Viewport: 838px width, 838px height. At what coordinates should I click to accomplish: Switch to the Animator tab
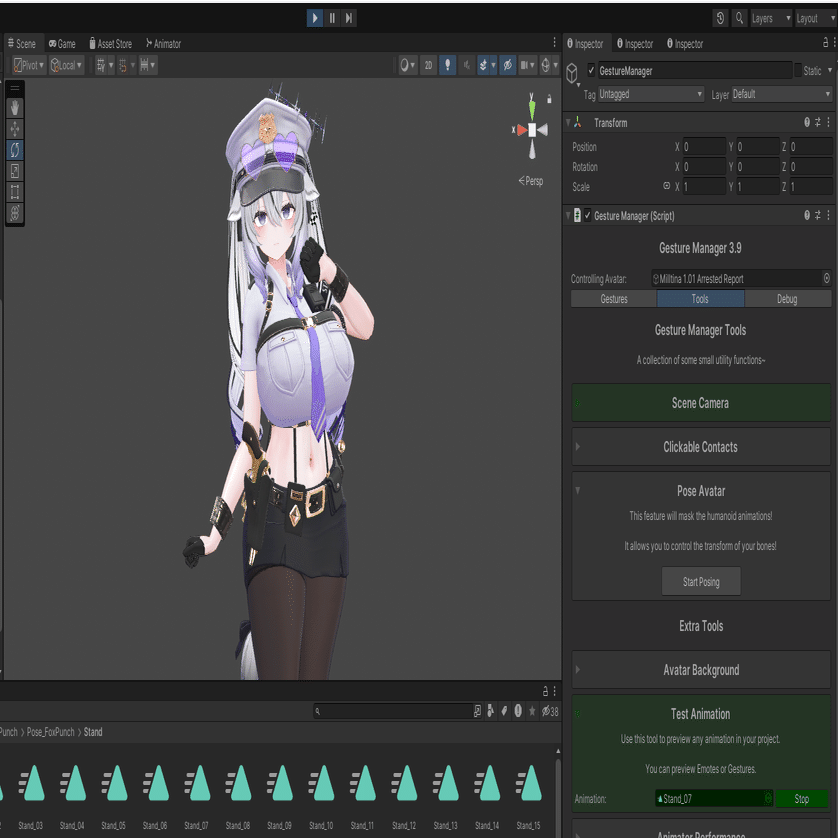164,44
